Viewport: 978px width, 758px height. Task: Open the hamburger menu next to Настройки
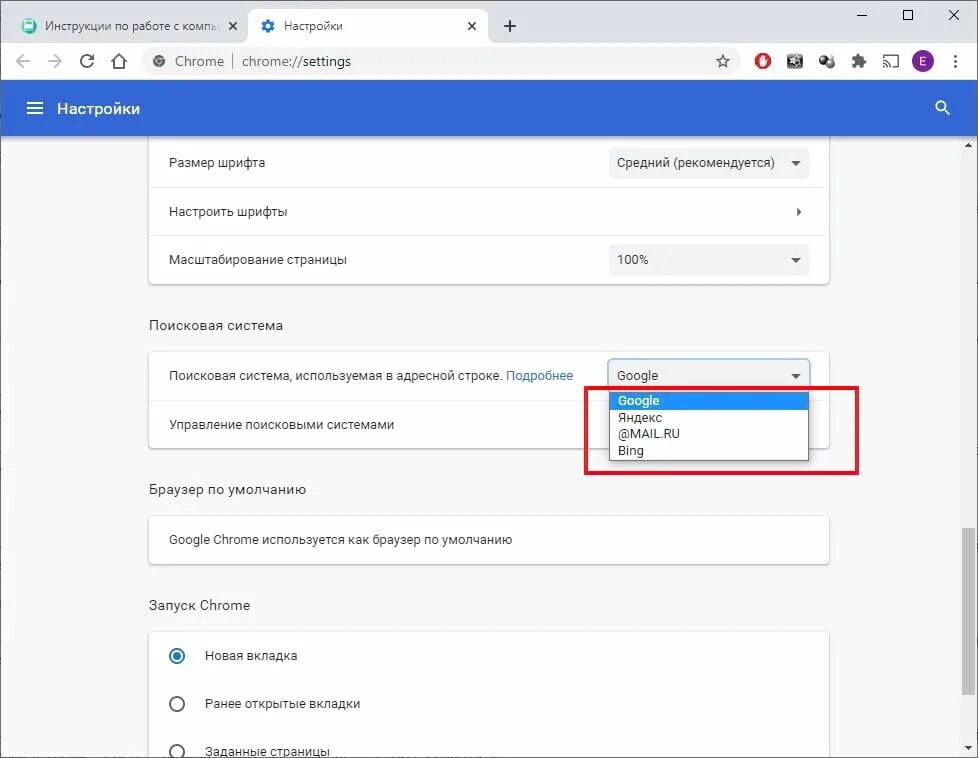[35, 109]
